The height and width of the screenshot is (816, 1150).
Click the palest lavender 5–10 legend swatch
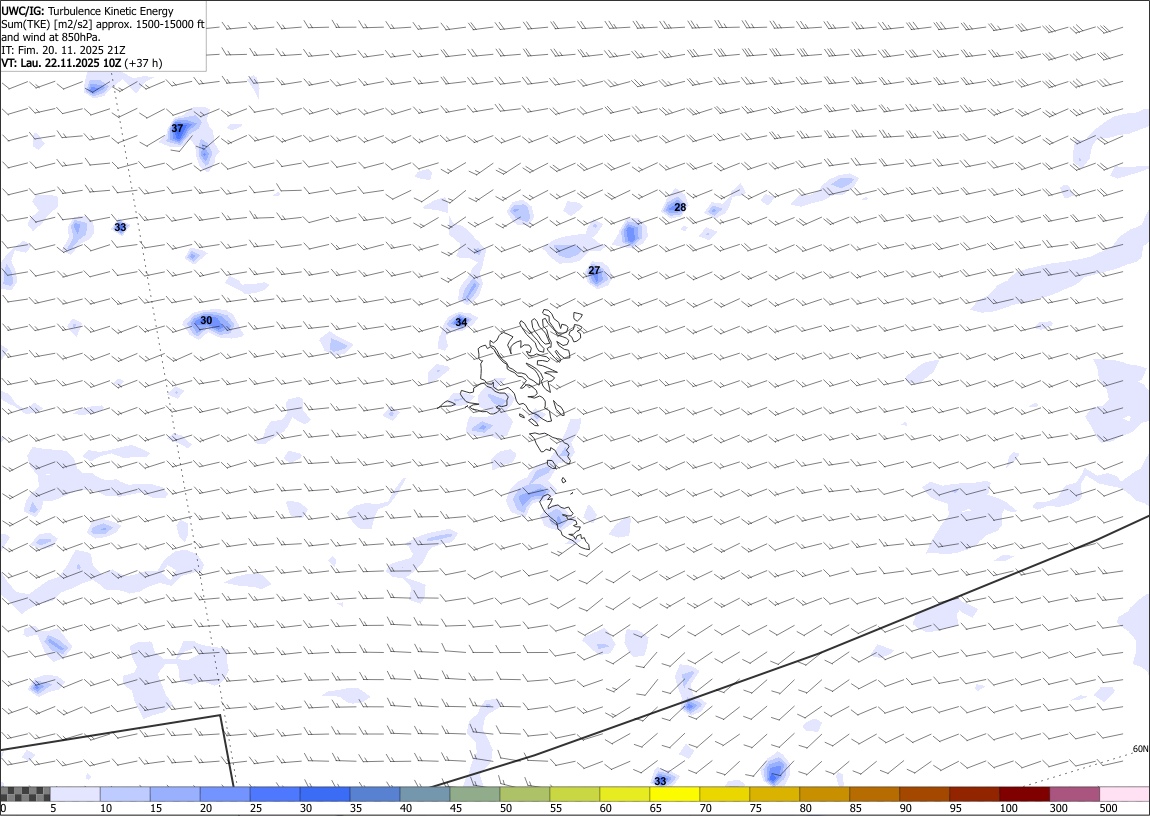click(76, 794)
